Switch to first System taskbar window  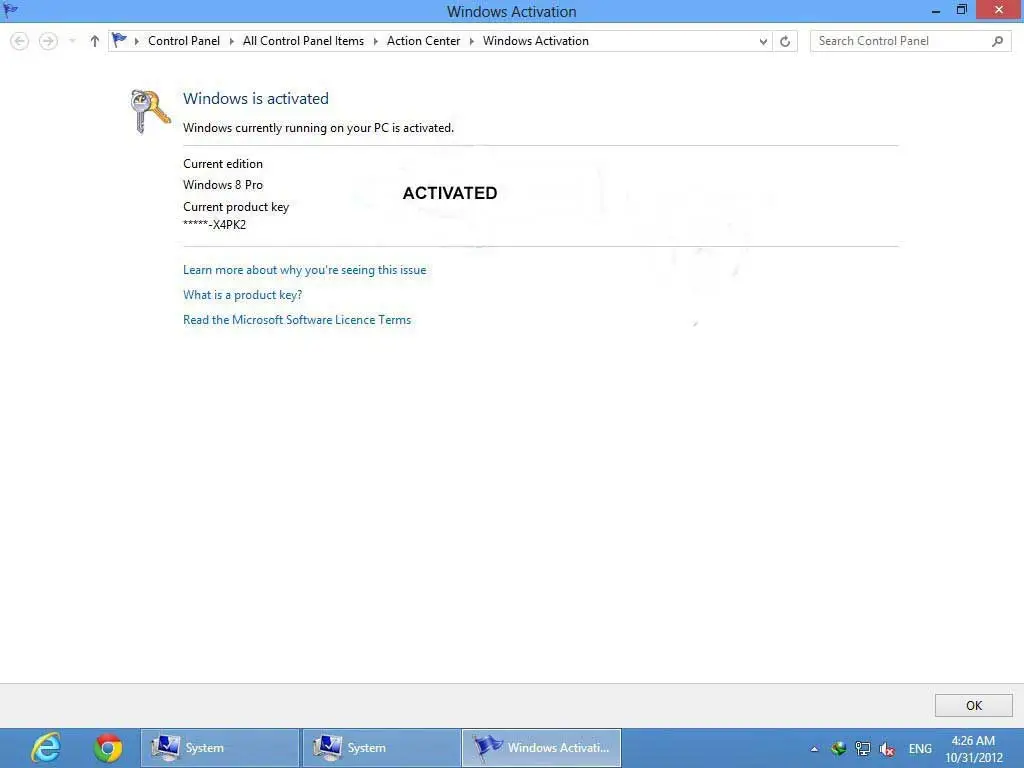(x=219, y=748)
